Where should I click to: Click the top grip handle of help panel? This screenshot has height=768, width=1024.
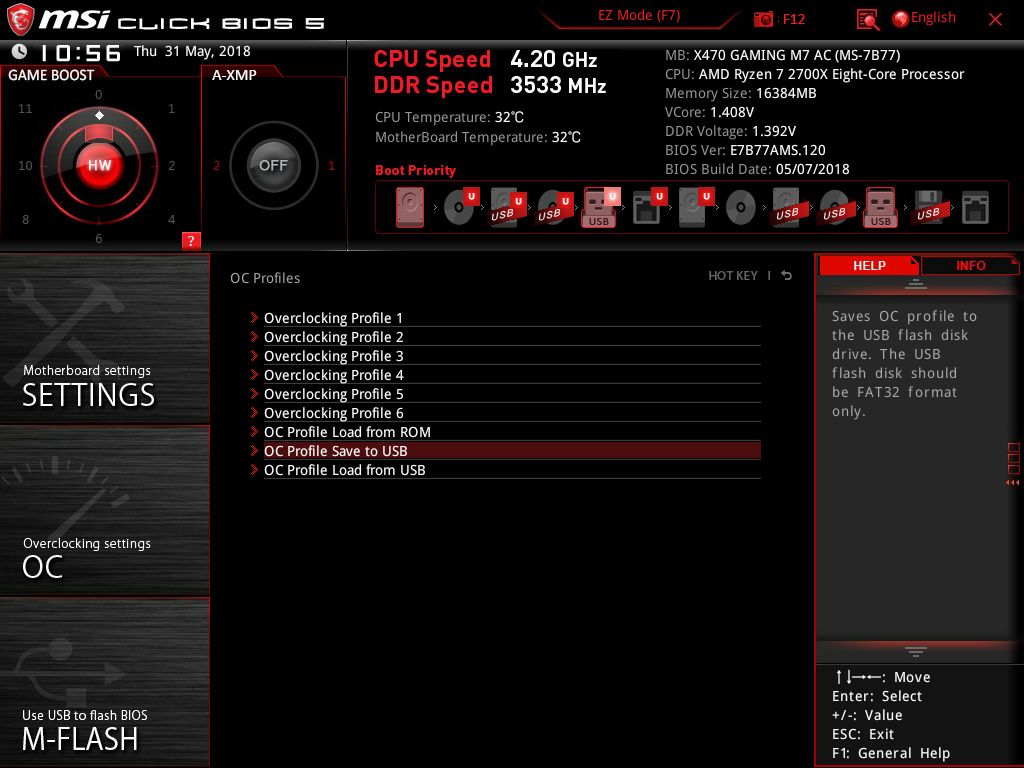pos(916,284)
